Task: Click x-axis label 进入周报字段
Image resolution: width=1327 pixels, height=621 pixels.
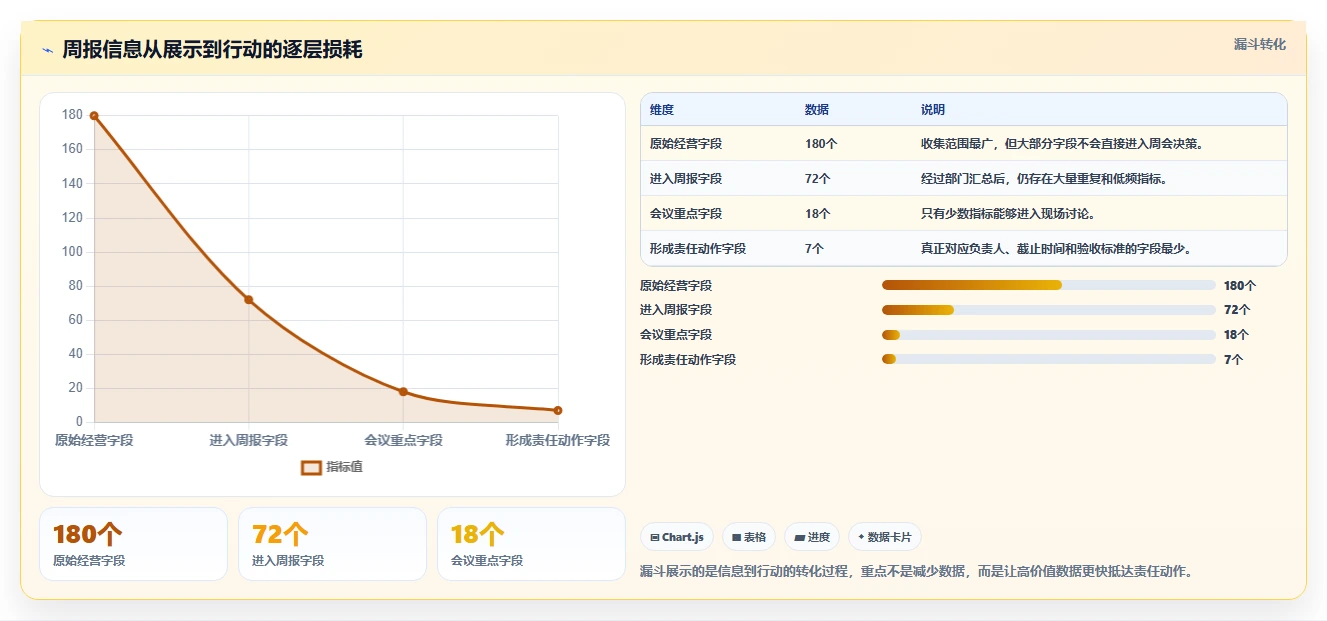Action: pyautogui.click(x=249, y=440)
